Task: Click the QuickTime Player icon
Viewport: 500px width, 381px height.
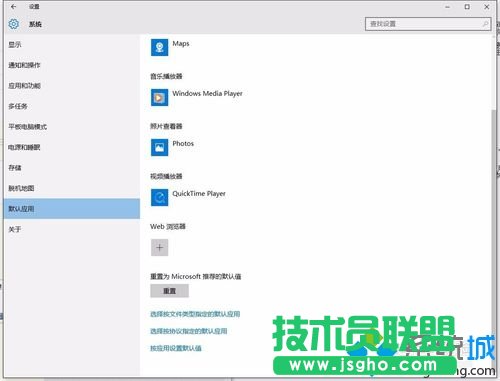Action: click(x=159, y=197)
